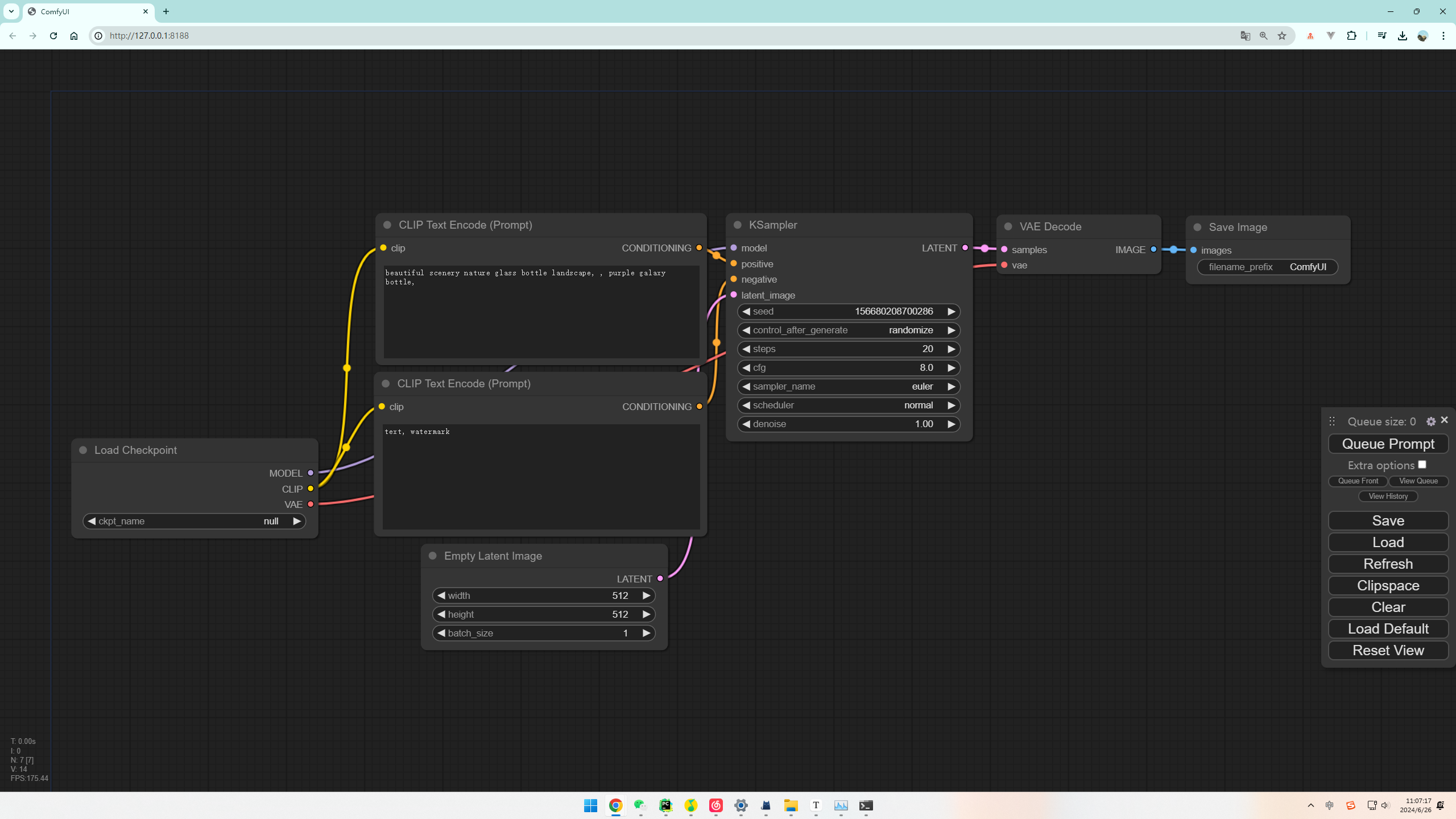The width and height of the screenshot is (1456, 819).
Task: Expand sampler_name euler dropdown
Action: pos(848,386)
